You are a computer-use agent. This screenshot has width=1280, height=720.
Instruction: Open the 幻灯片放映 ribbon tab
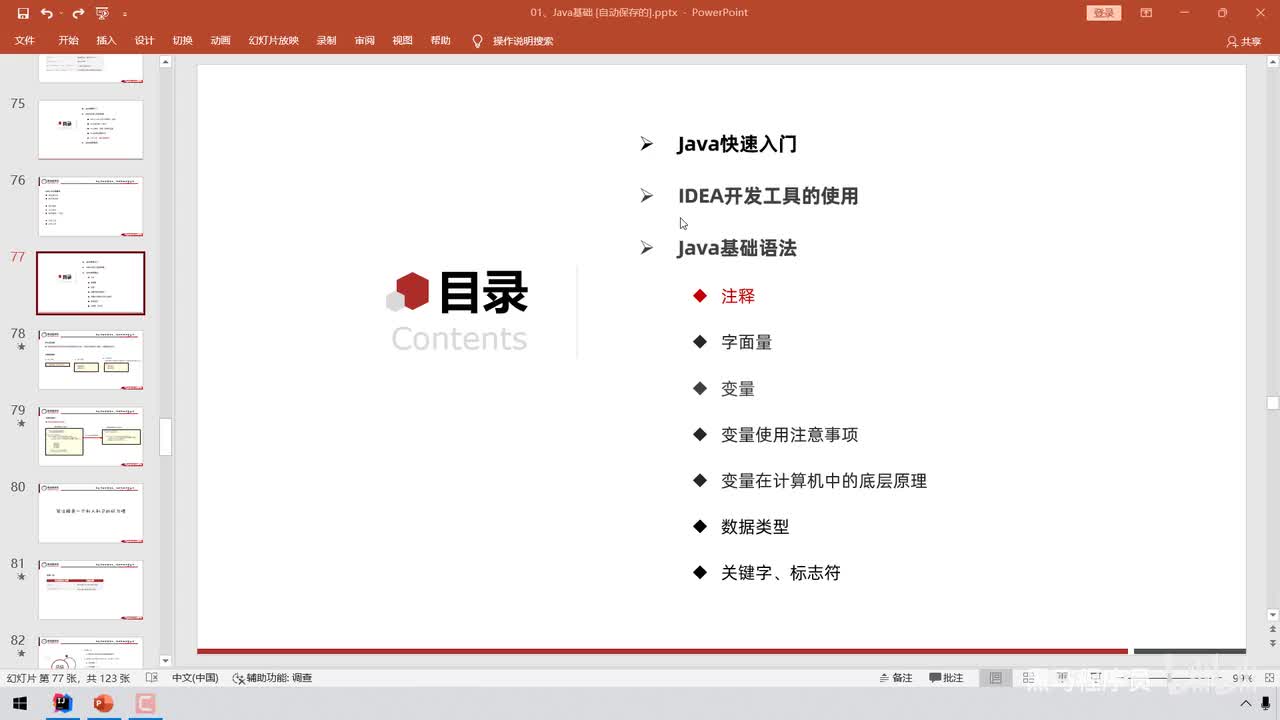click(274, 41)
